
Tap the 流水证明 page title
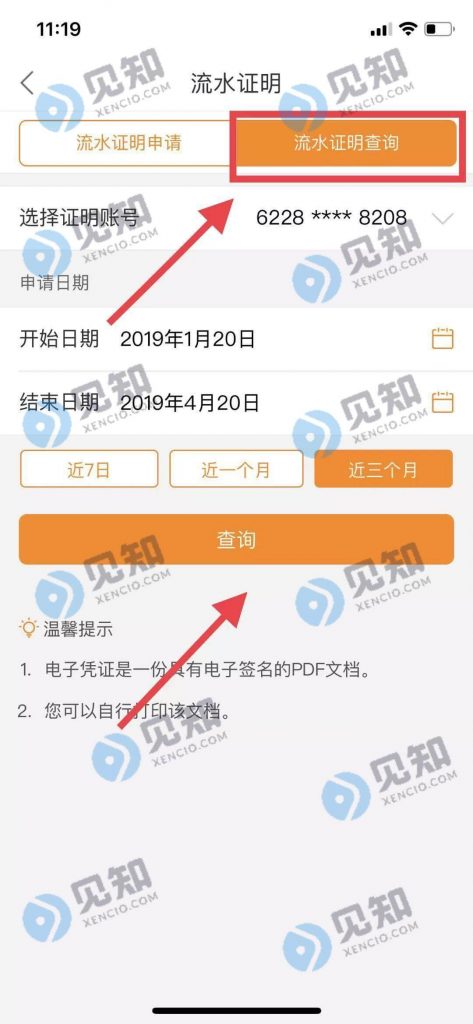[236, 84]
